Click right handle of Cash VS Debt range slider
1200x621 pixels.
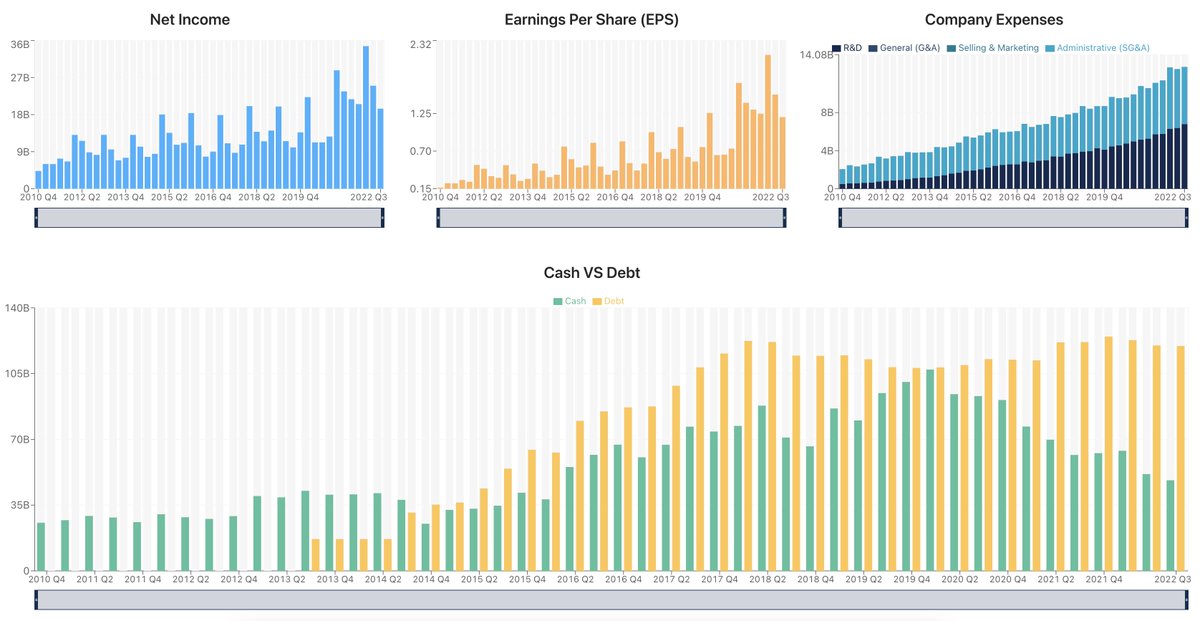[x=1187, y=599]
